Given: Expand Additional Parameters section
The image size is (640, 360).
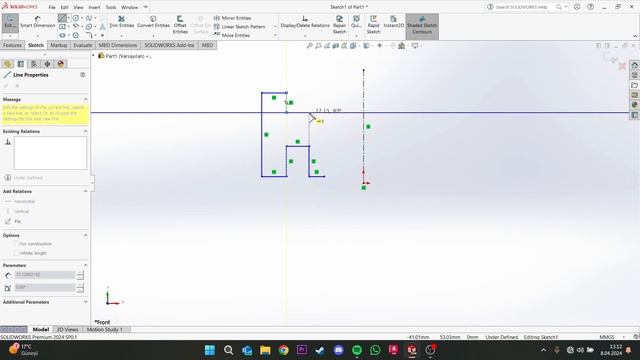Looking at the screenshot, I should click(x=85, y=302).
